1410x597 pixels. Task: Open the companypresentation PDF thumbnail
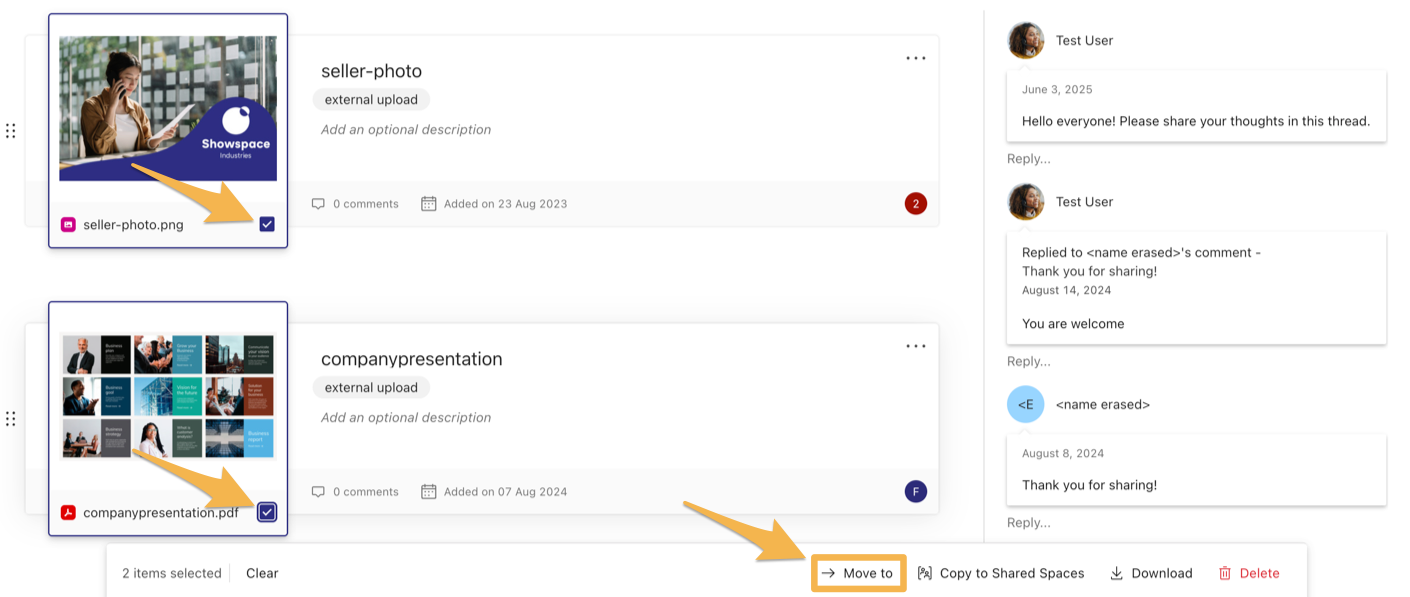[168, 396]
